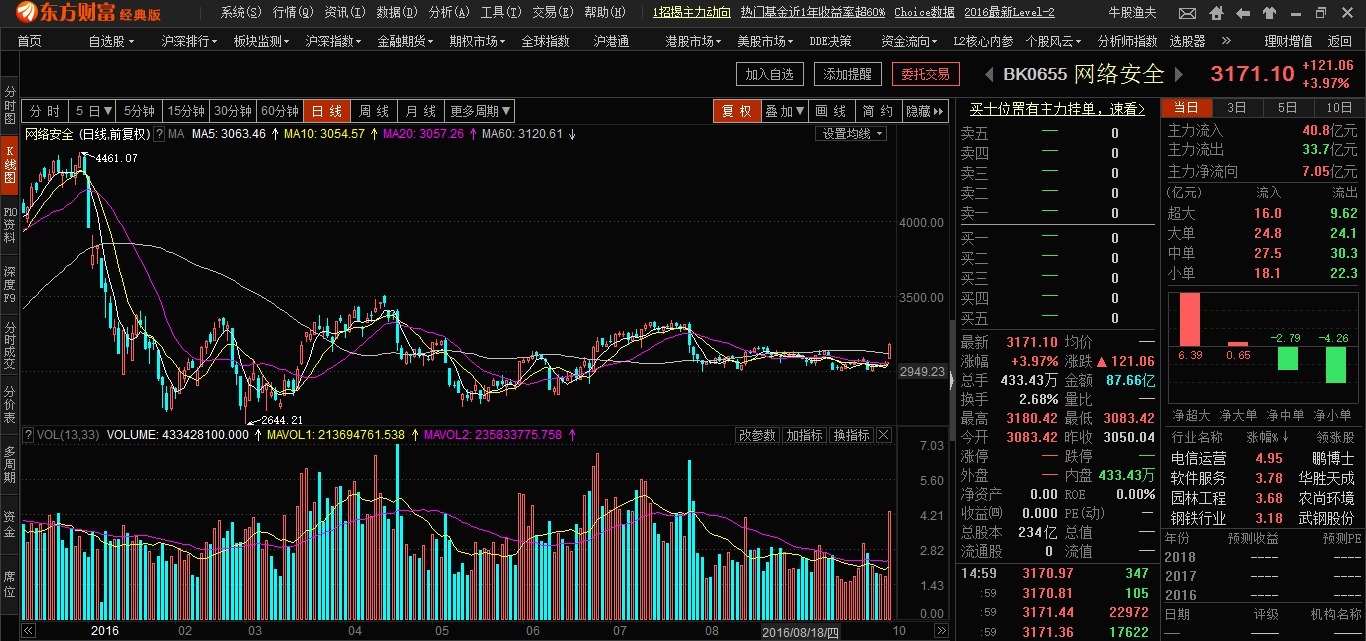Screen dimensions: 1366x641
Task: Go to previous sector with left triangle
Action: (989, 75)
